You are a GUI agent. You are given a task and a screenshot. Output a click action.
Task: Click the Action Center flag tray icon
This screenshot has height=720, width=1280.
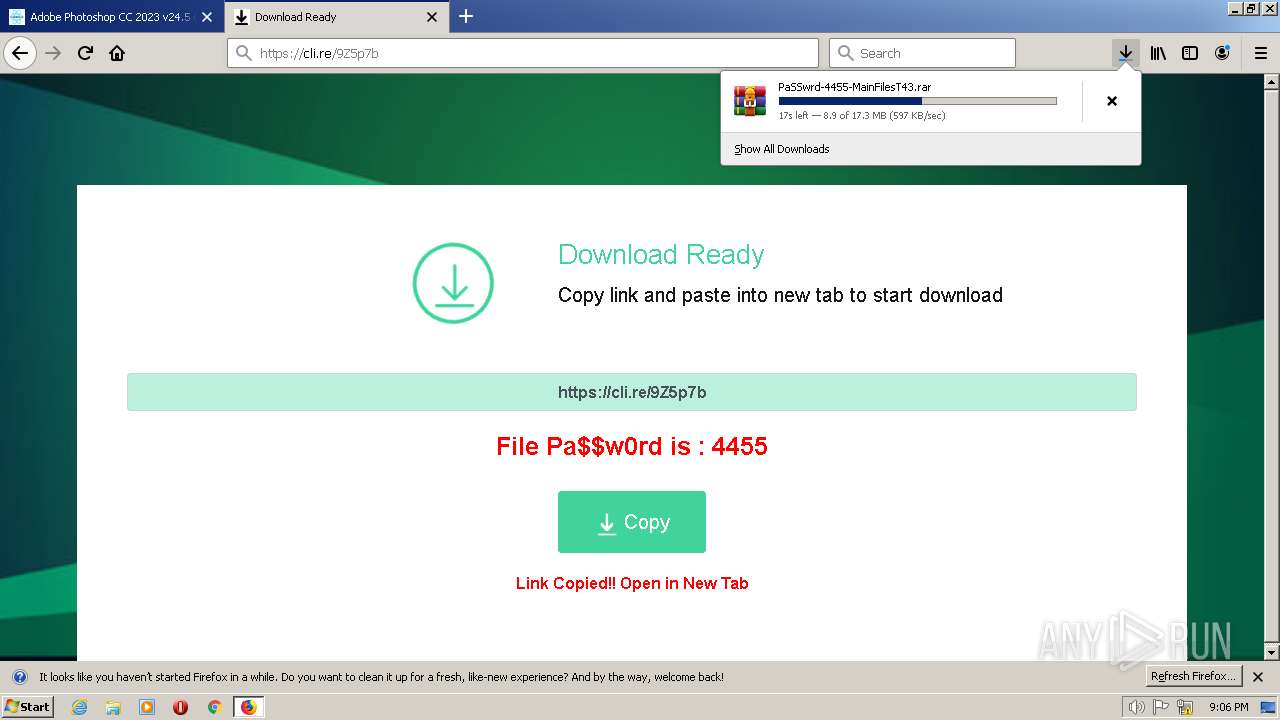coord(1162,707)
